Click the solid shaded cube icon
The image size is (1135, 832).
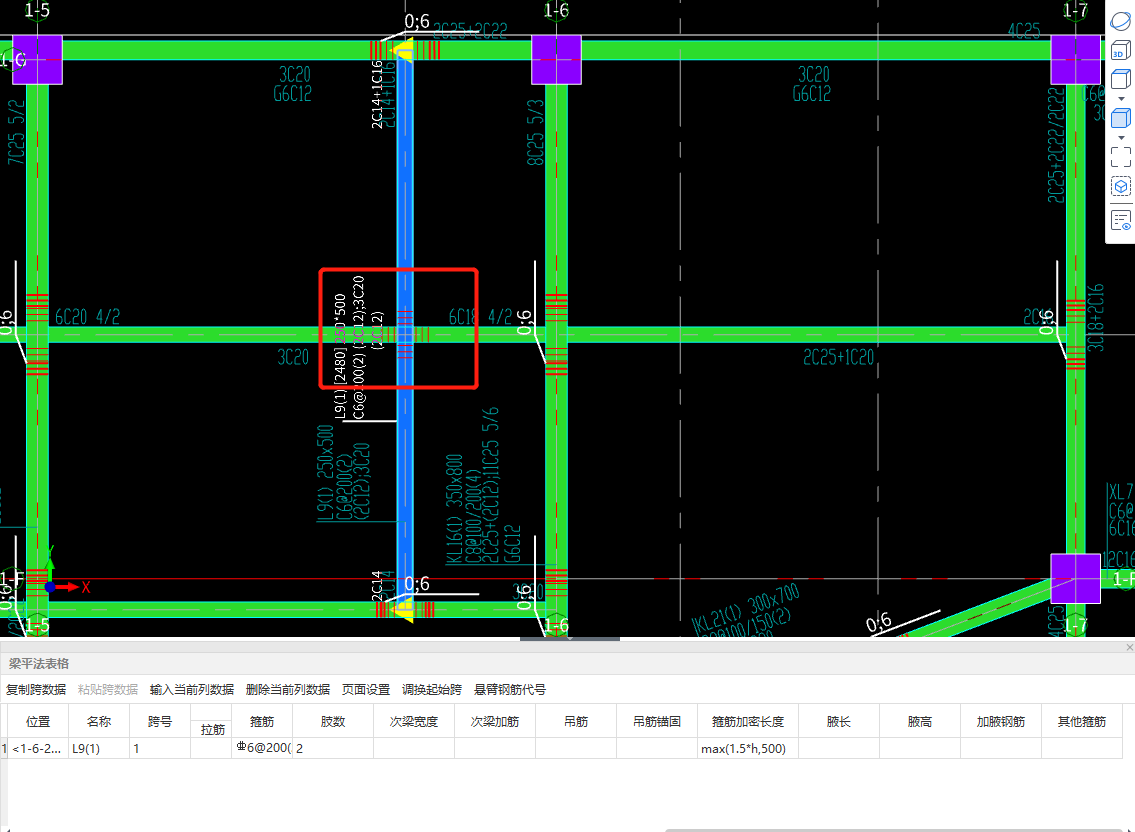click(x=1120, y=117)
